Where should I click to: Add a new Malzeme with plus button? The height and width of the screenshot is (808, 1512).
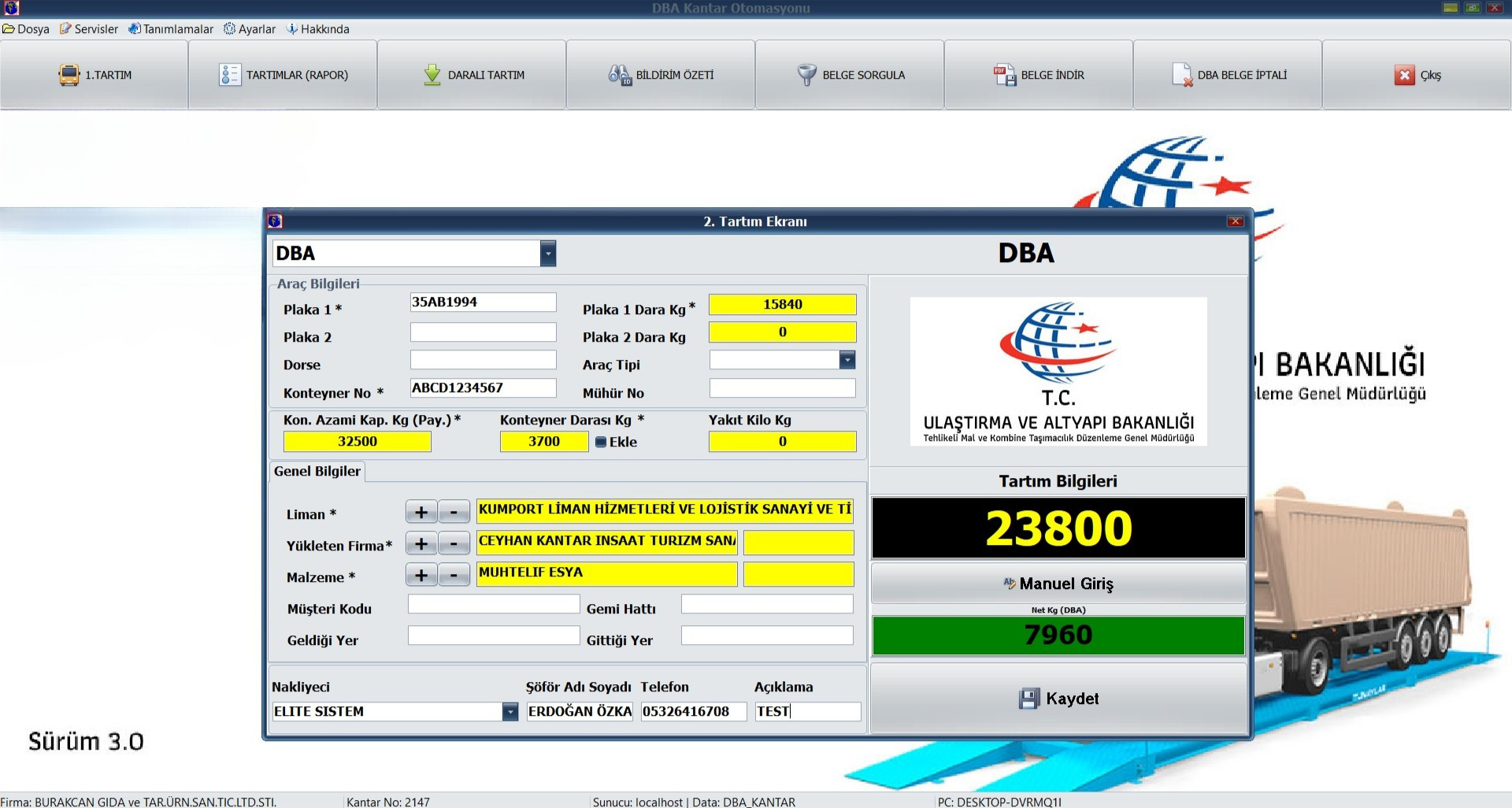[421, 575]
